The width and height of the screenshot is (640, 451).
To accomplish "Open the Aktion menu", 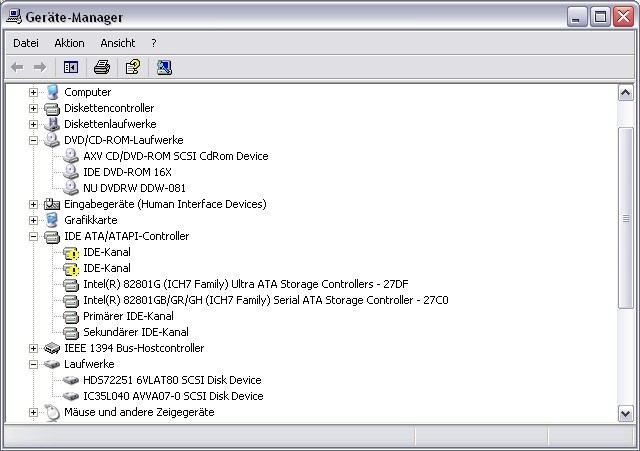I will tap(69, 43).
